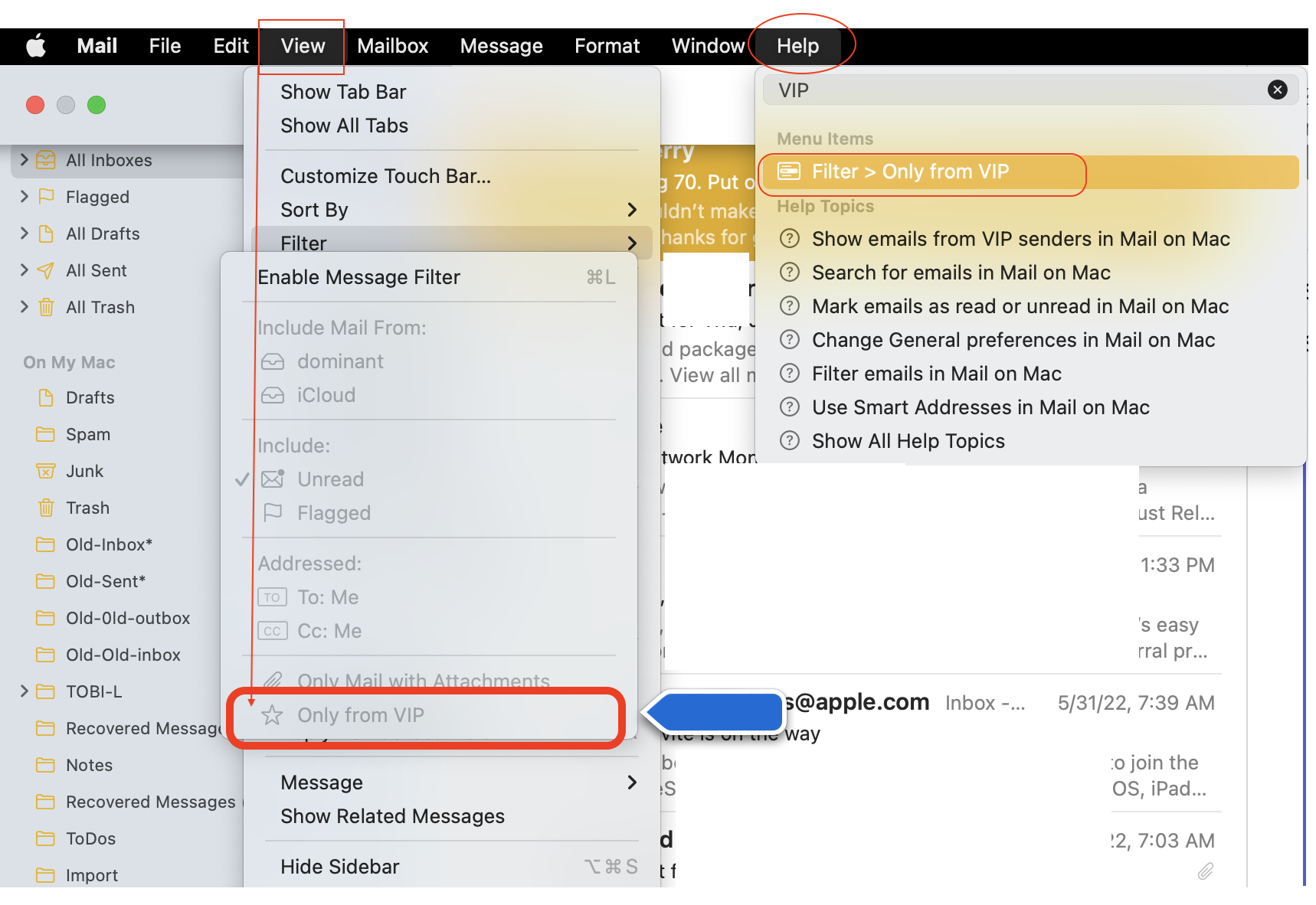Open the Help menu
Screen dimensions: 1316x905
point(797,46)
